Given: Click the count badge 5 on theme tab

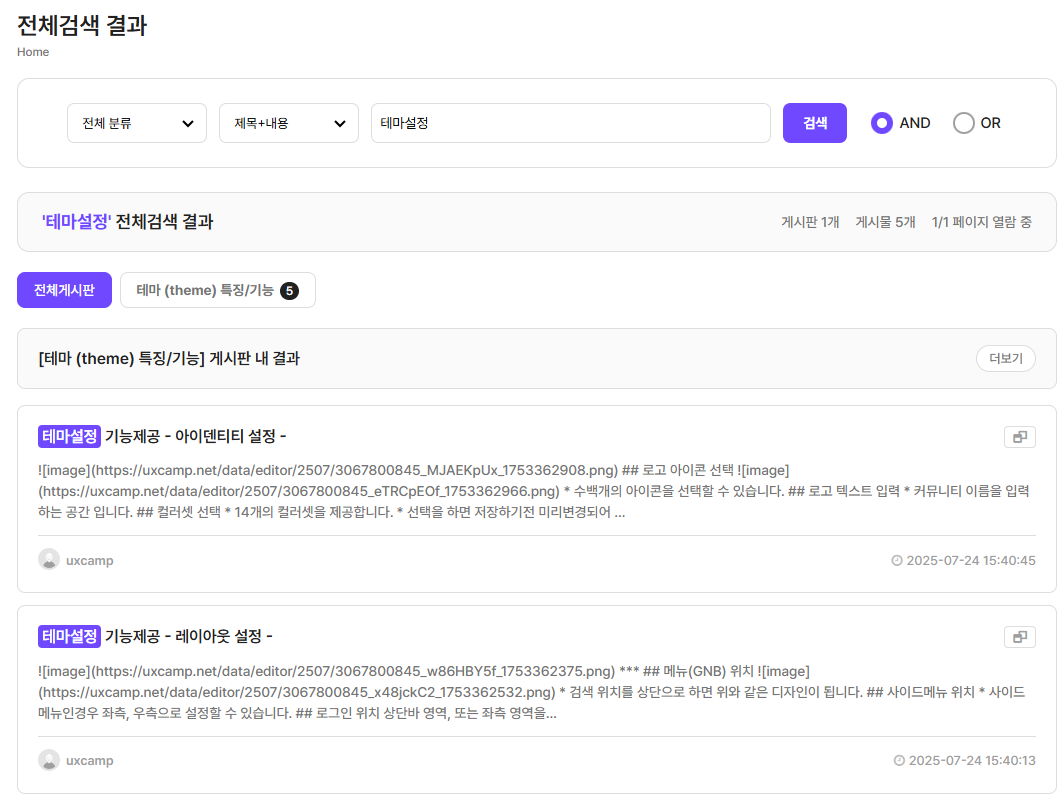Looking at the screenshot, I should coord(289,291).
